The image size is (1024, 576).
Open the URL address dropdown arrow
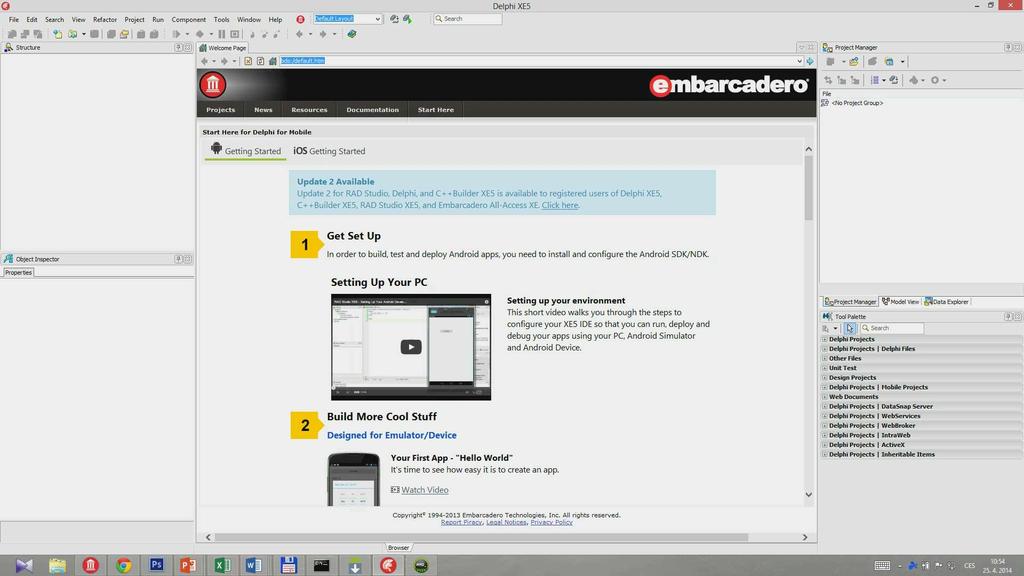[799, 61]
